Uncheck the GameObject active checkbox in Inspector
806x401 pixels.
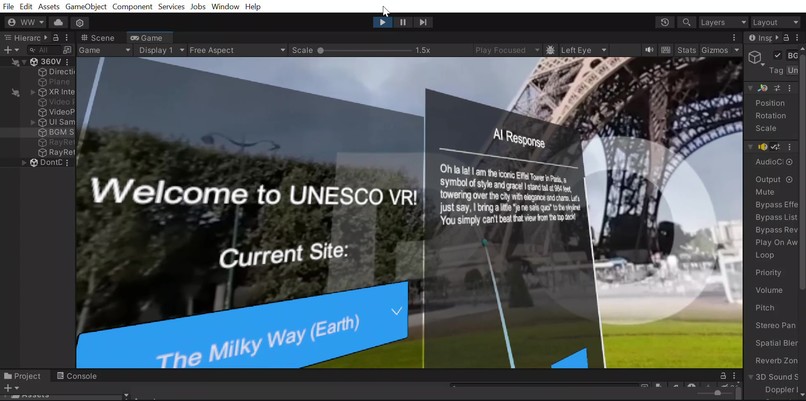777,56
